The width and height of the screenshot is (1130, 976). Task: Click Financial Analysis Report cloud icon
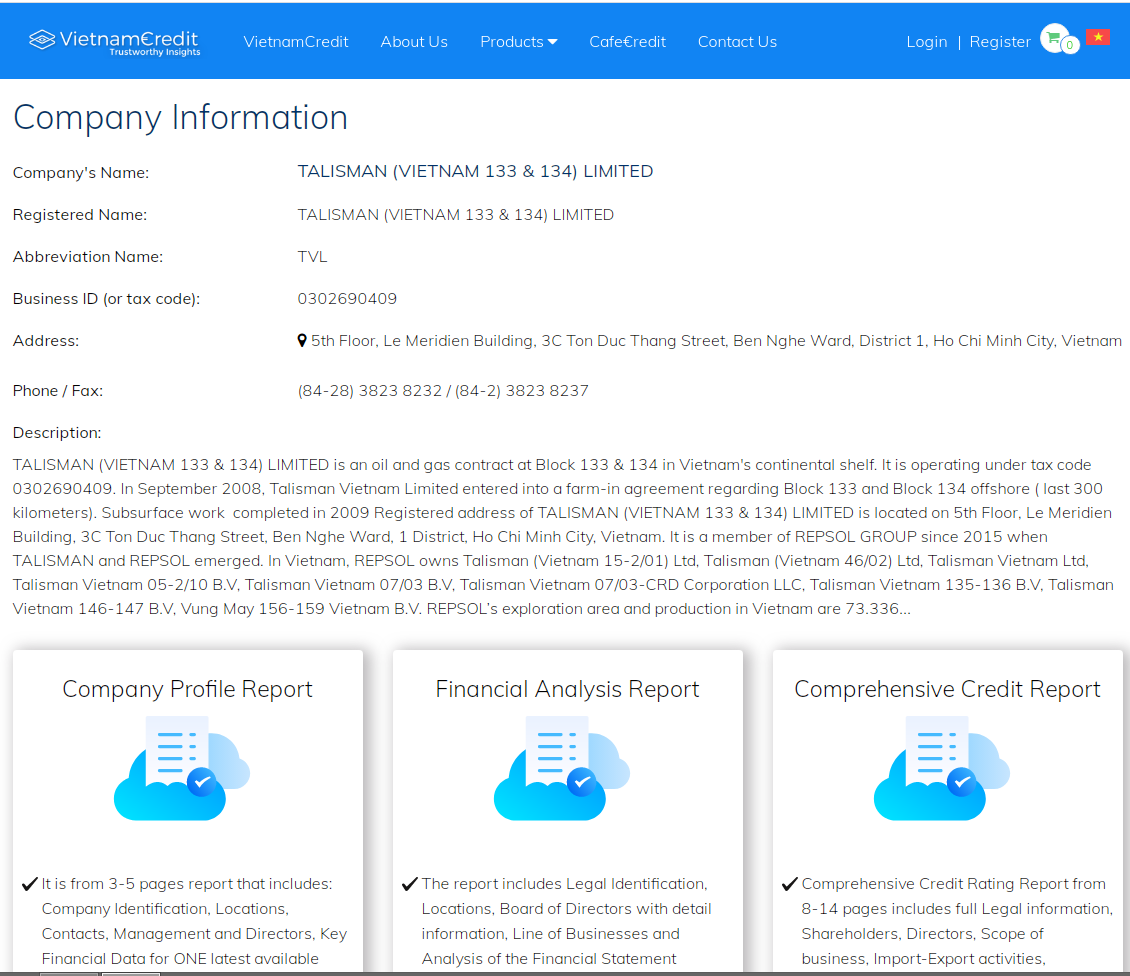click(561, 768)
